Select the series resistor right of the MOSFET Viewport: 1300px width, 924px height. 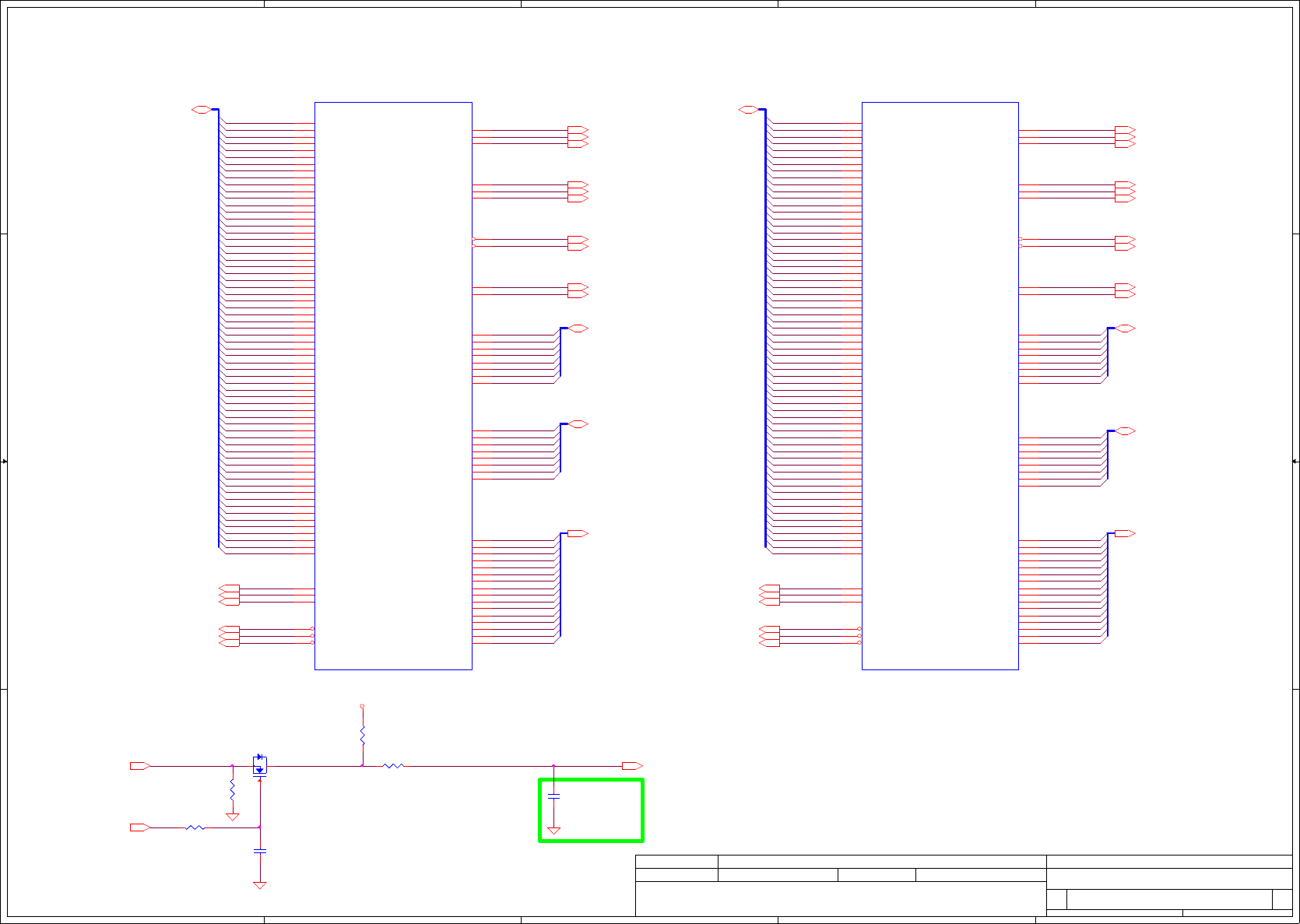point(393,766)
